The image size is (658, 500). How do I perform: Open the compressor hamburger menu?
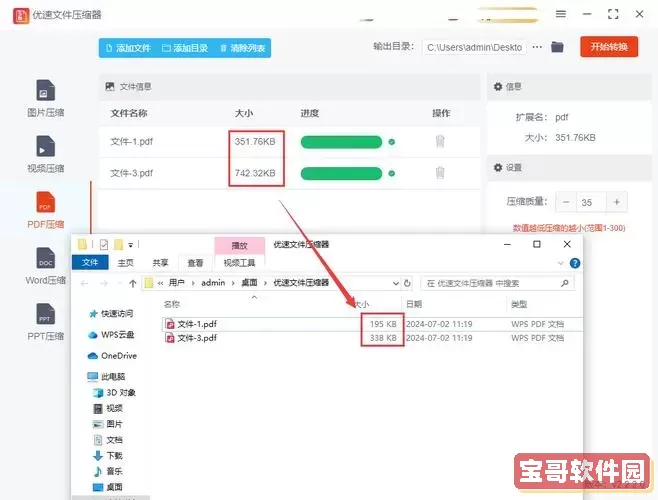pyautogui.click(x=561, y=14)
